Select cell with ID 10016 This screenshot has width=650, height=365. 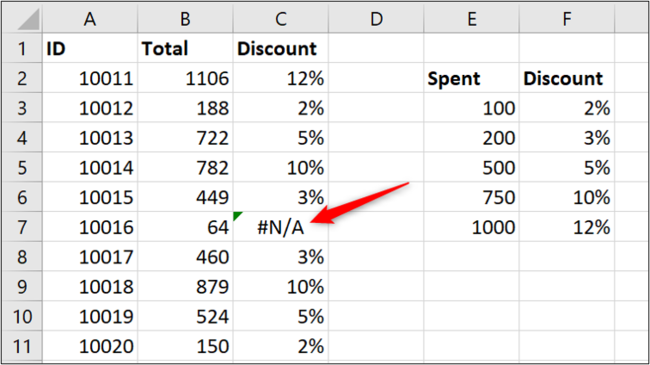[x=90, y=227]
